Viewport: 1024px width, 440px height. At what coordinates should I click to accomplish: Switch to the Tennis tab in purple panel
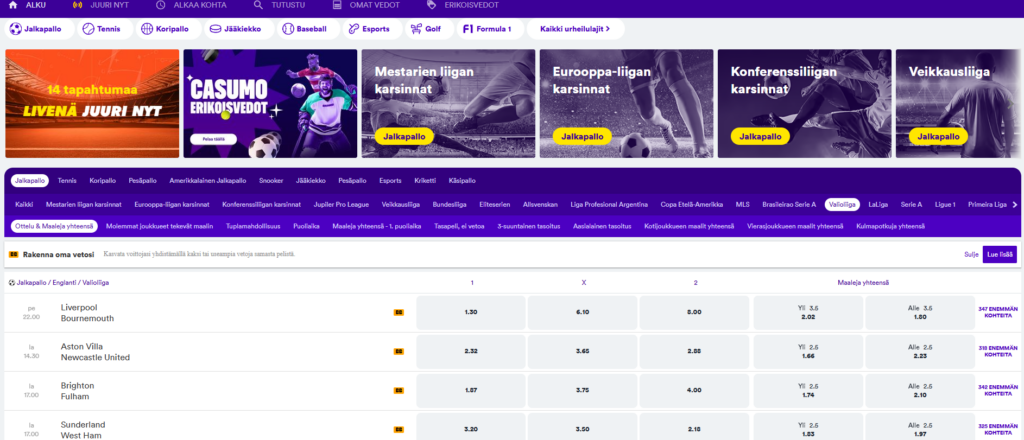coord(67,180)
